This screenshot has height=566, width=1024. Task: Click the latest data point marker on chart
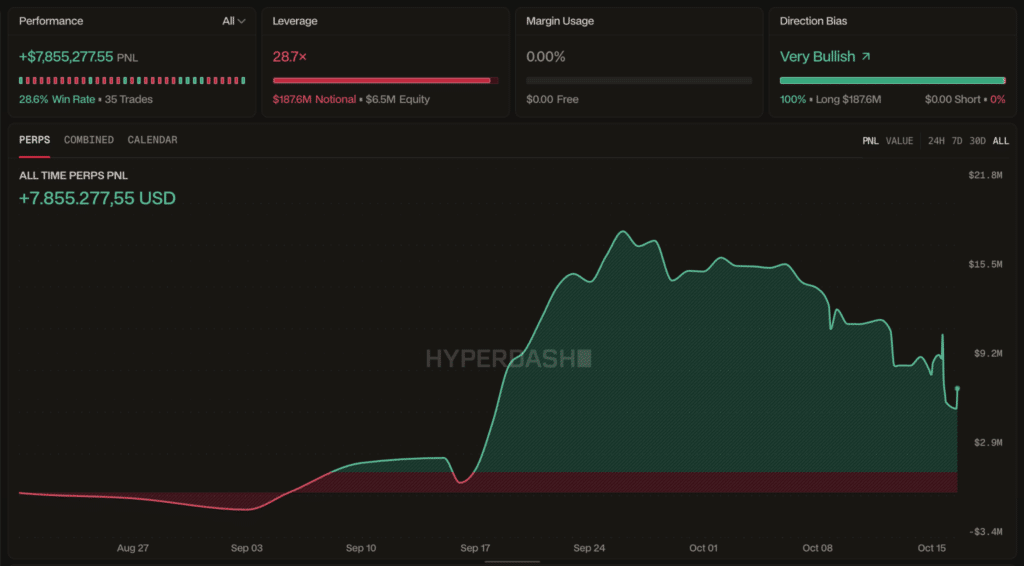click(957, 388)
